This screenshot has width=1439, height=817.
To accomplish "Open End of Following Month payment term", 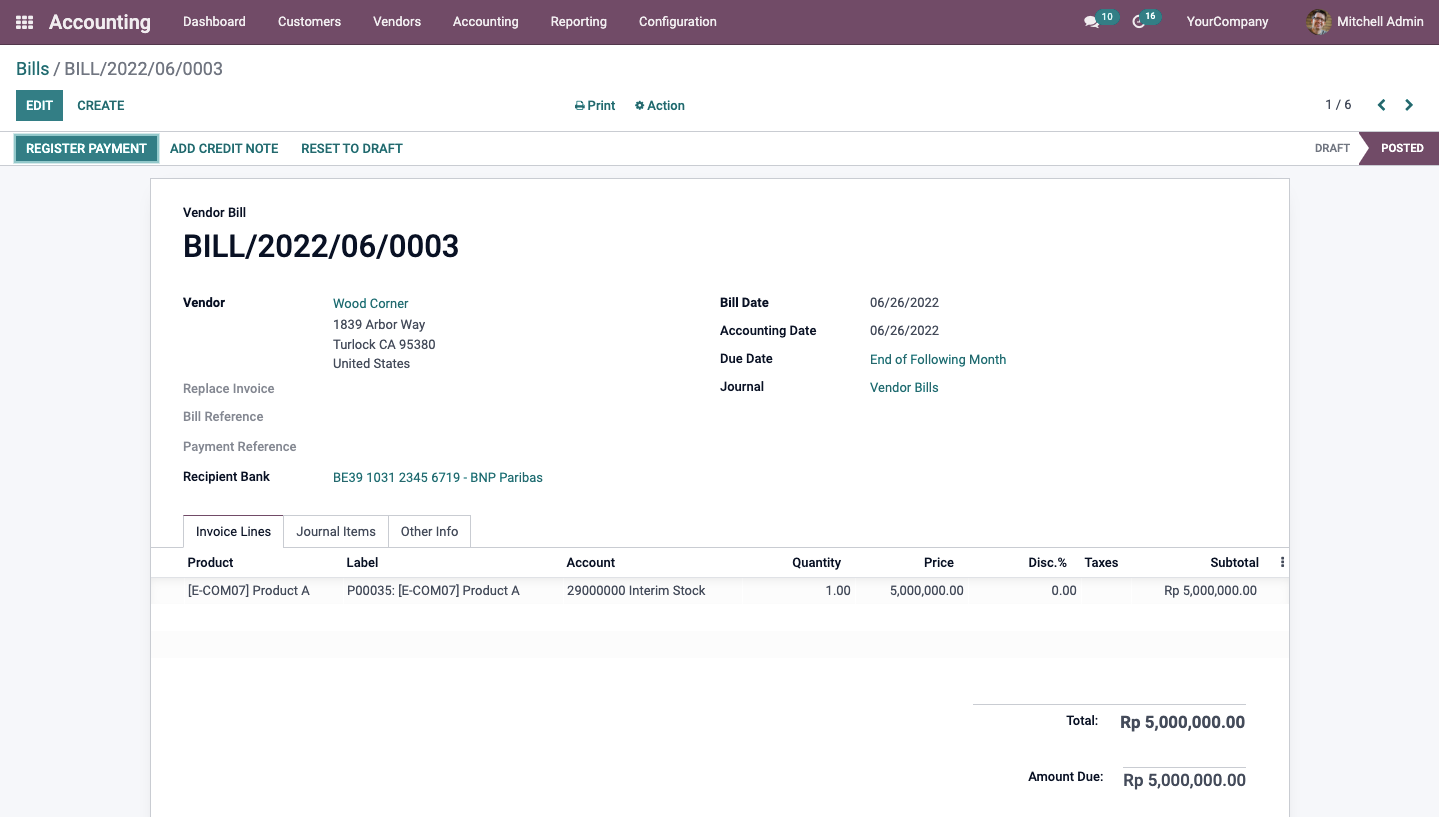I will (938, 360).
